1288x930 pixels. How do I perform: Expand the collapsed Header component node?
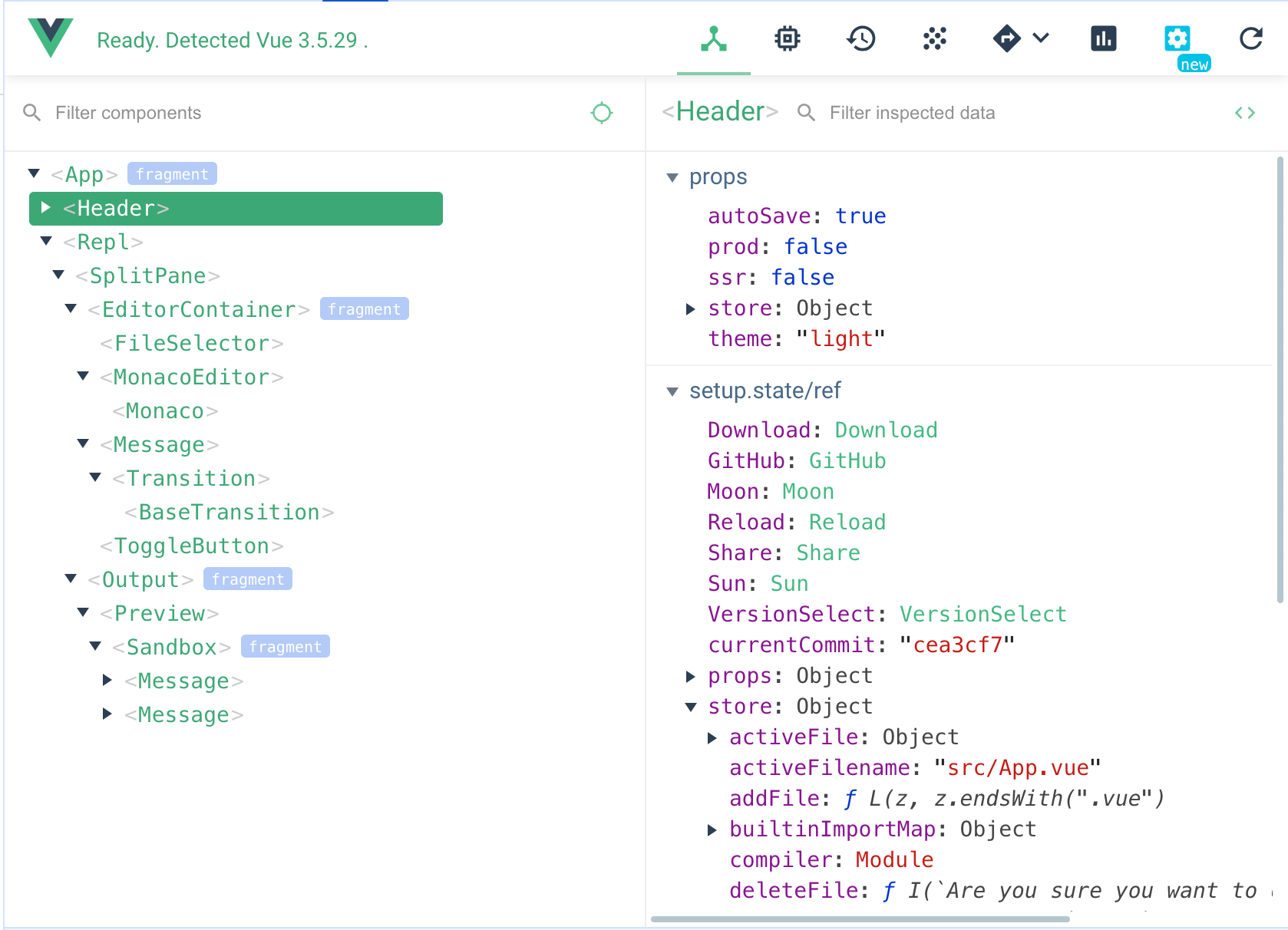tap(46, 207)
